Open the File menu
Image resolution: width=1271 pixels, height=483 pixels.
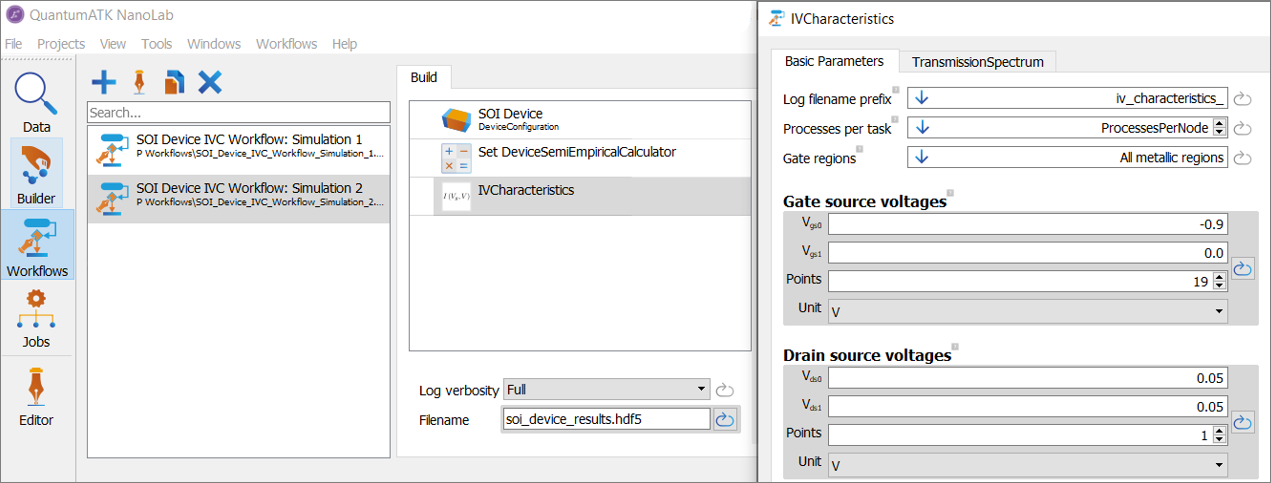(x=14, y=44)
